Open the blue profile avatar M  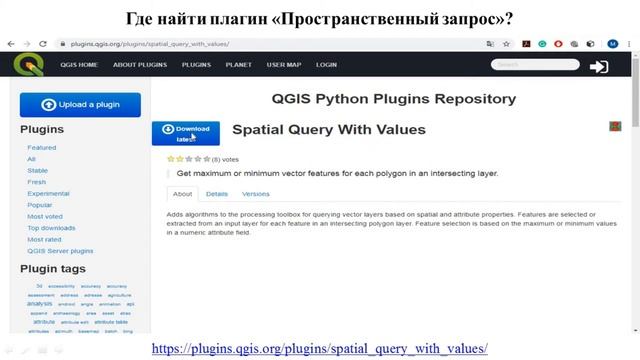point(612,44)
